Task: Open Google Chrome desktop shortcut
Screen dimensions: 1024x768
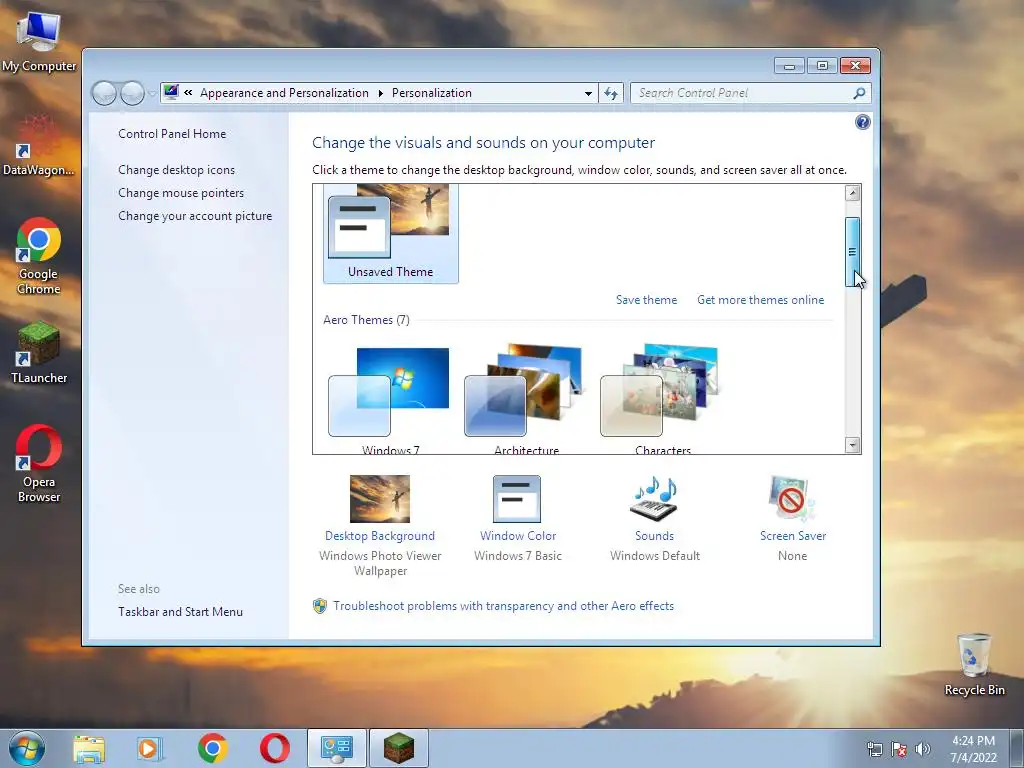Action: click(x=39, y=256)
